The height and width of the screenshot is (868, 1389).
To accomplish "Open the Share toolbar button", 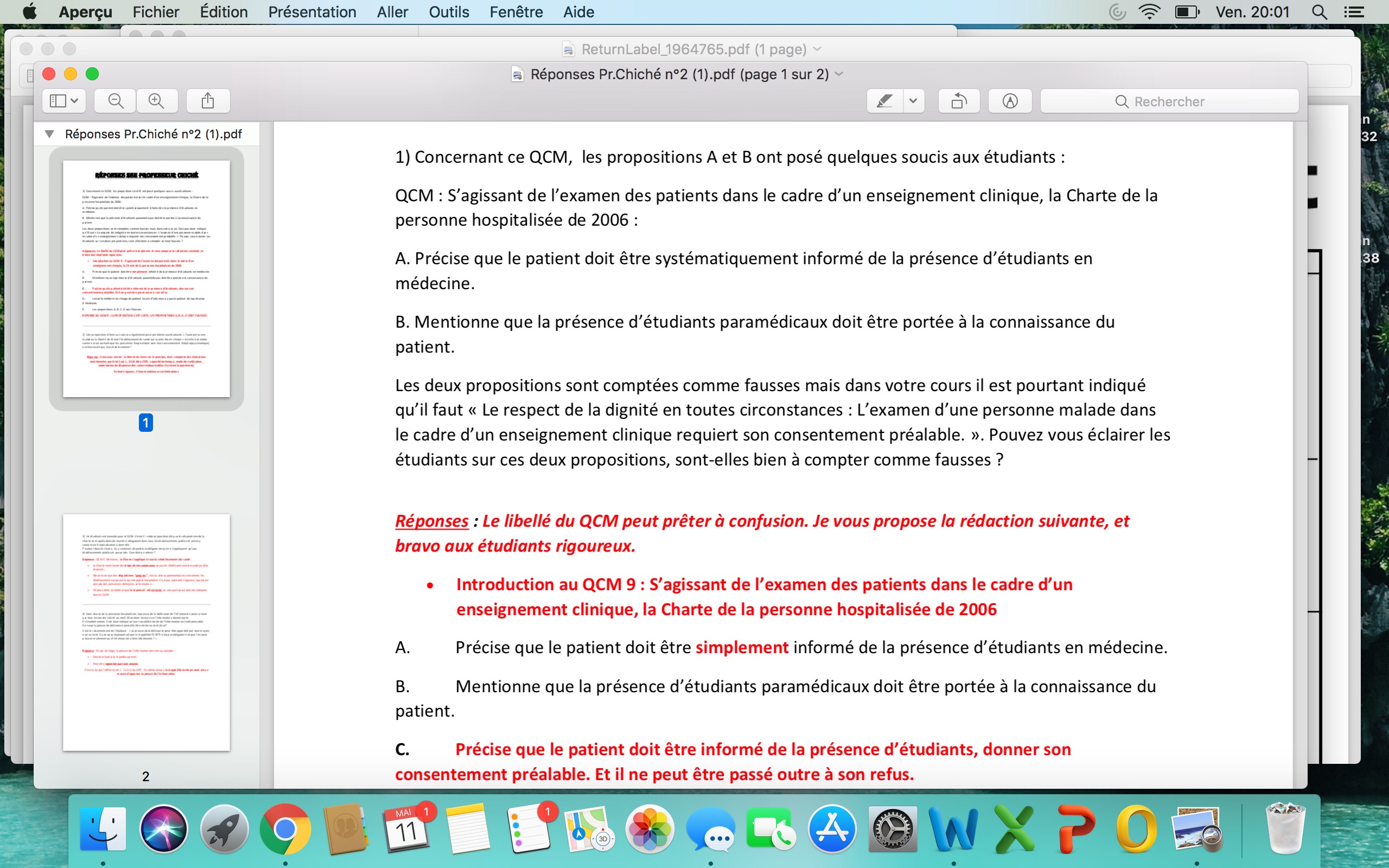I will coord(208,101).
